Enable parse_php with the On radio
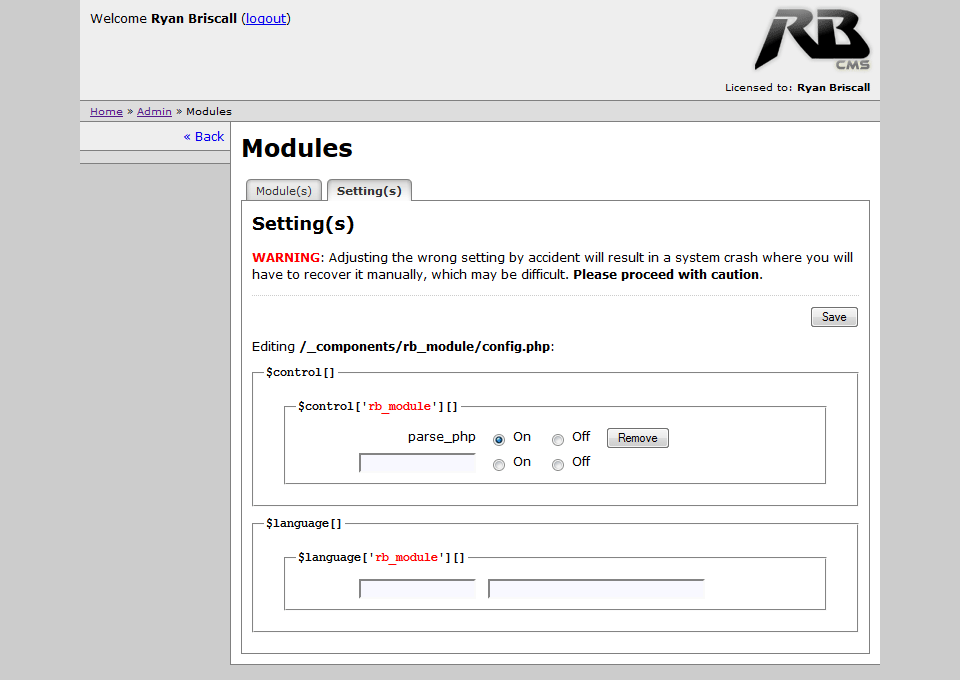The height and width of the screenshot is (680, 960). point(499,439)
